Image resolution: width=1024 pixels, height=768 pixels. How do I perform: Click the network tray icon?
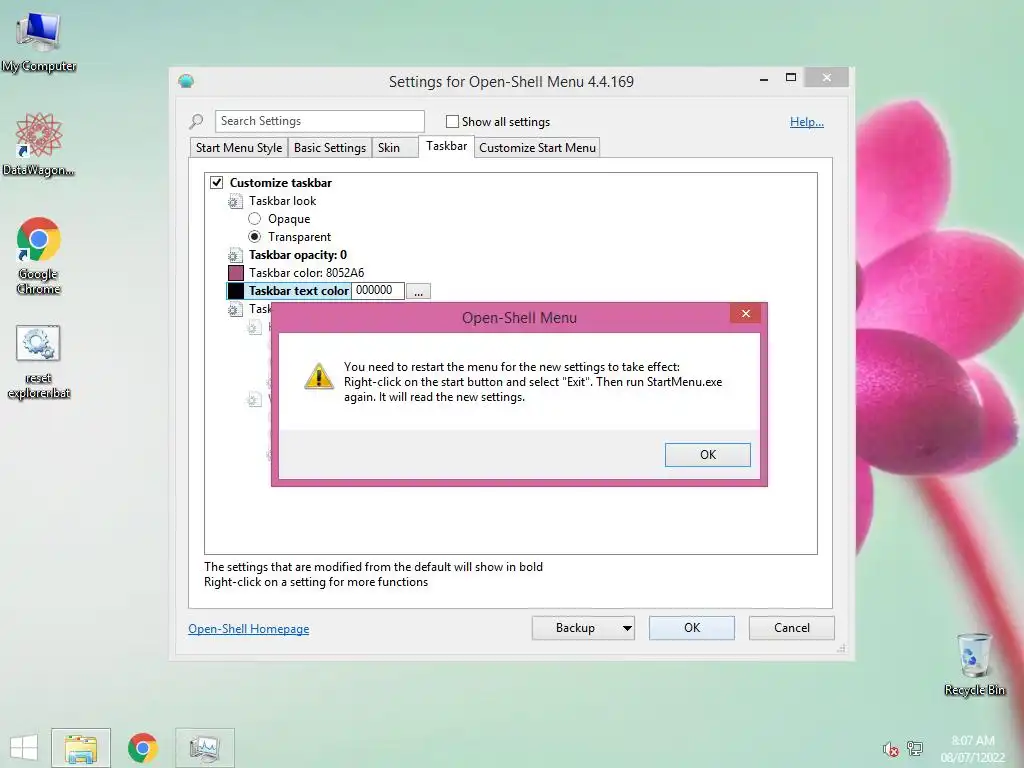pos(915,748)
